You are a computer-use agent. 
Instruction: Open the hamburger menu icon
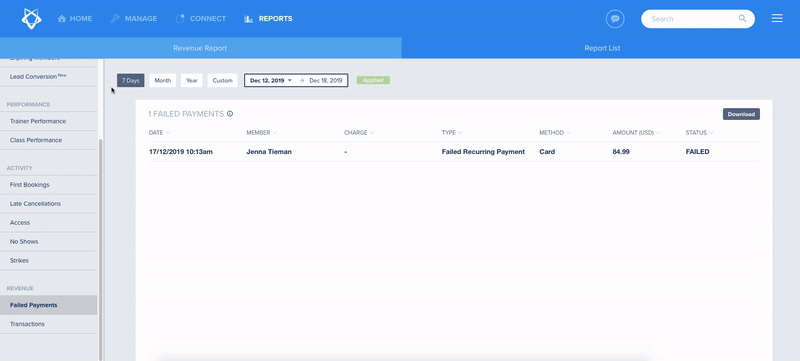tap(777, 18)
